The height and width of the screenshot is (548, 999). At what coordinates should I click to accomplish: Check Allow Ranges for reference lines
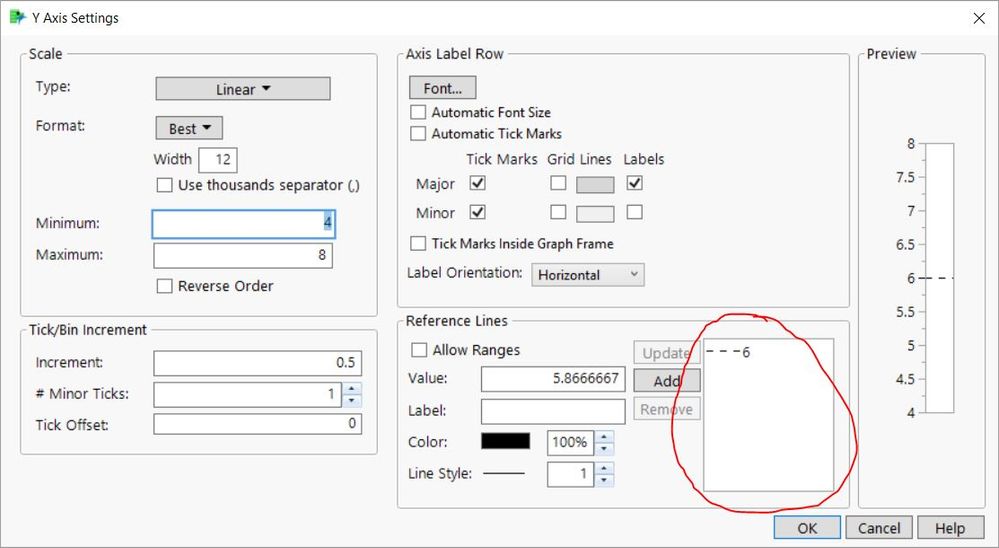click(419, 350)
